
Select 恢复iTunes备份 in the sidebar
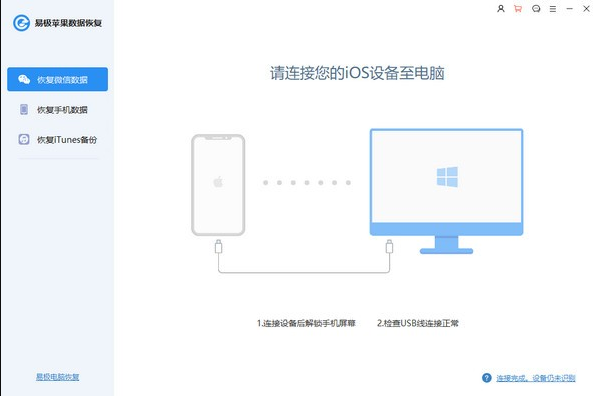pyautogui.click(x=57, y=140)
